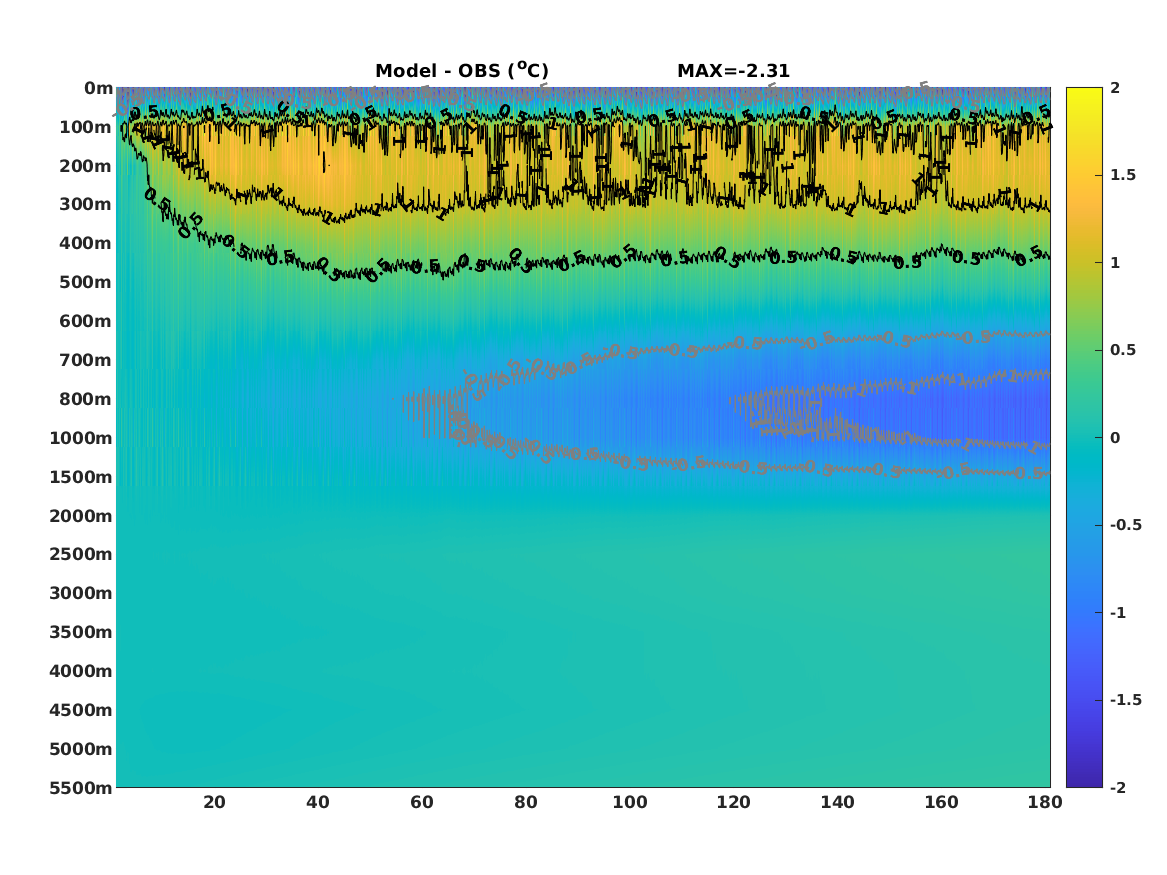Click the colorbar label '-1'
This screenshot has height=875, width=1167.
pyautogui.click(x=1118, y=613)
